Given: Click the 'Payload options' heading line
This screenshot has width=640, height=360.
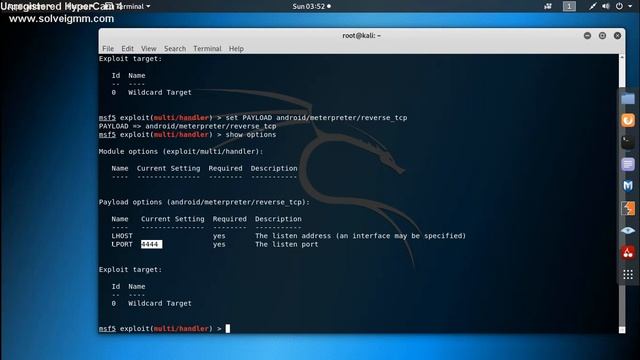Looking at the screenshot, I should (204, 202).
